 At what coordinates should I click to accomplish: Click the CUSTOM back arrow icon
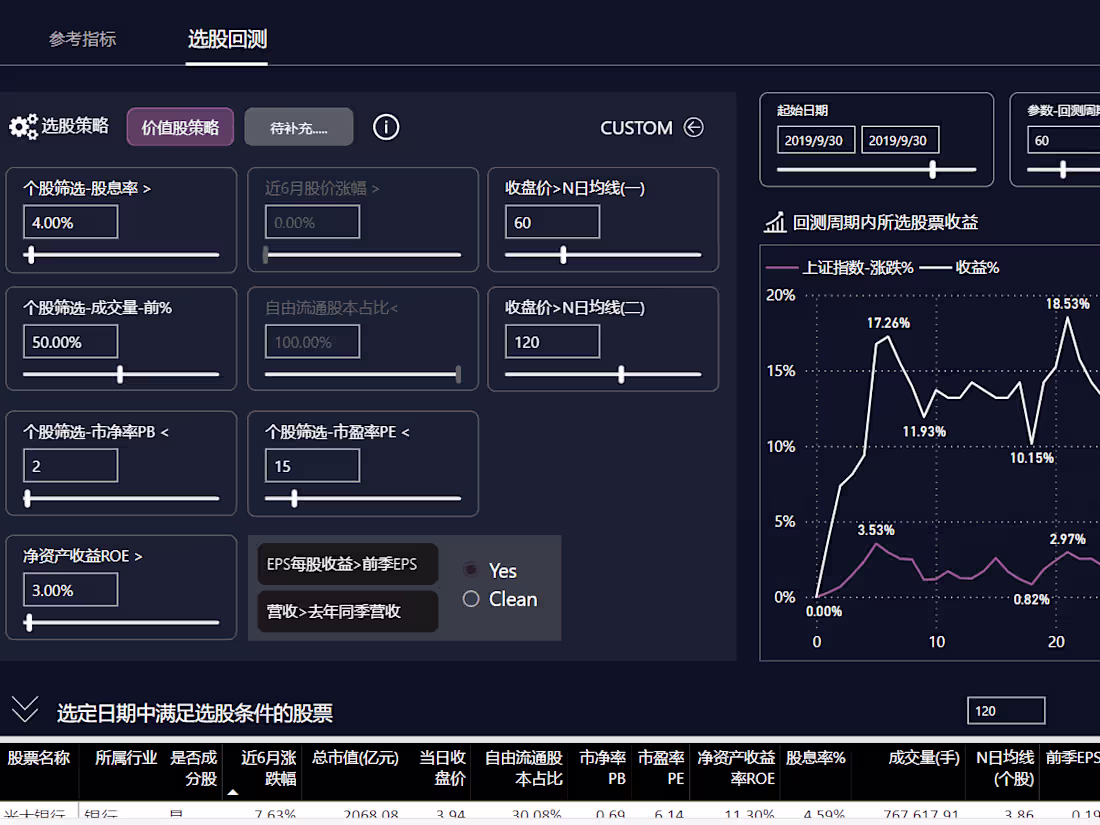coord(693,127)
